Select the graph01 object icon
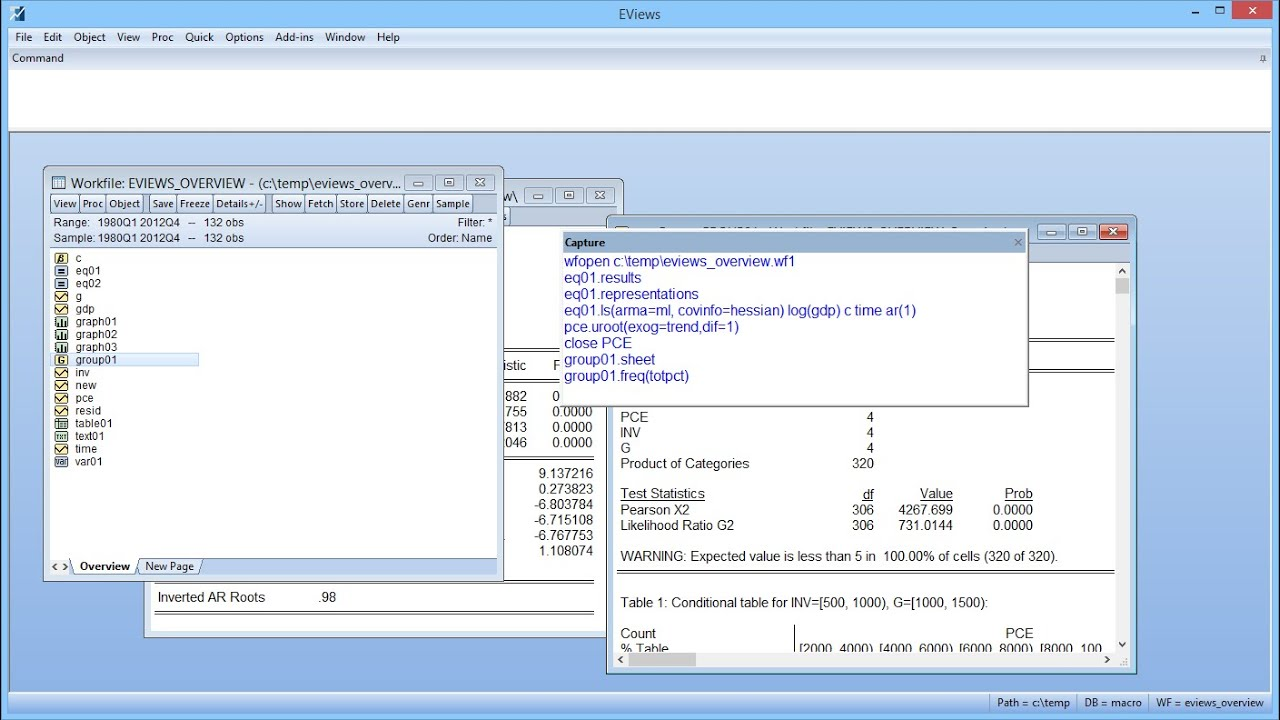Screen dimensions: 1280x720 click(61, 322)
